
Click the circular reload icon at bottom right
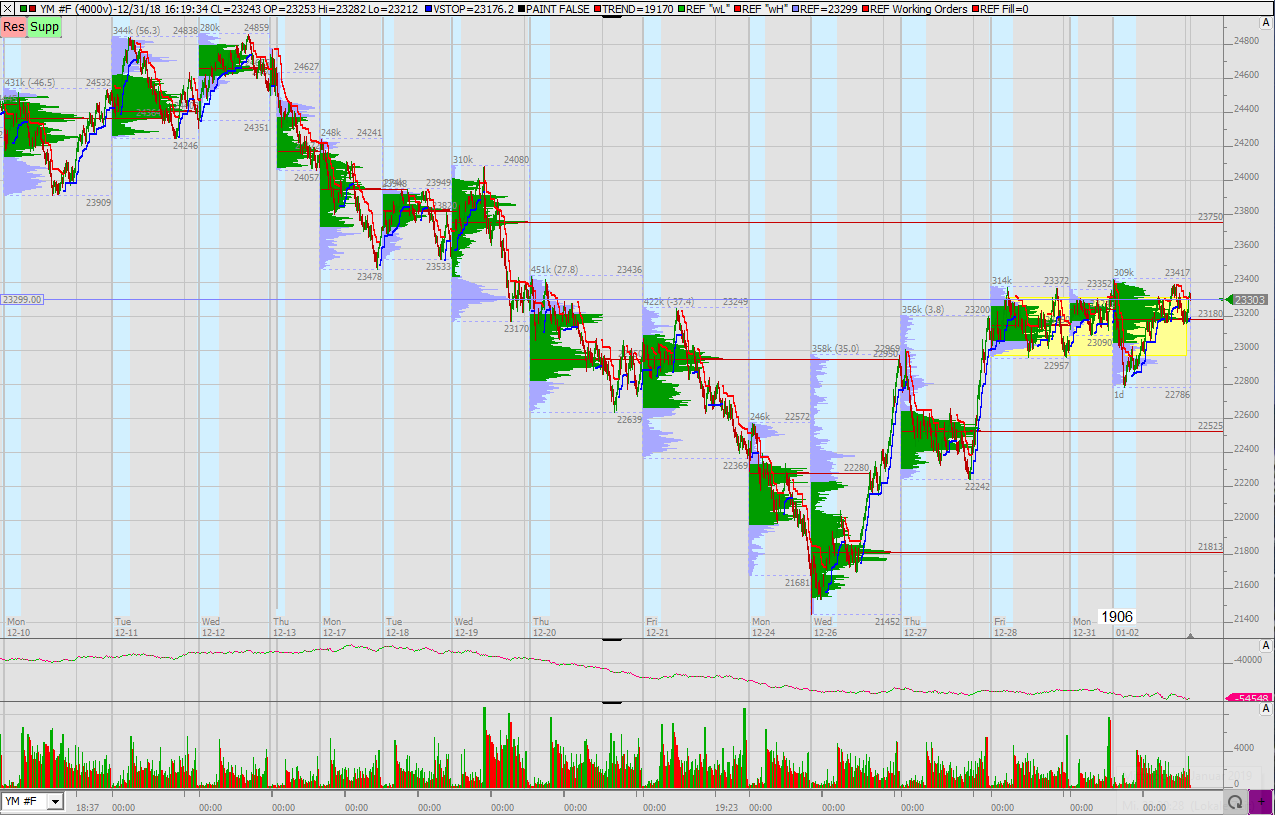(x=1237, y=803)
